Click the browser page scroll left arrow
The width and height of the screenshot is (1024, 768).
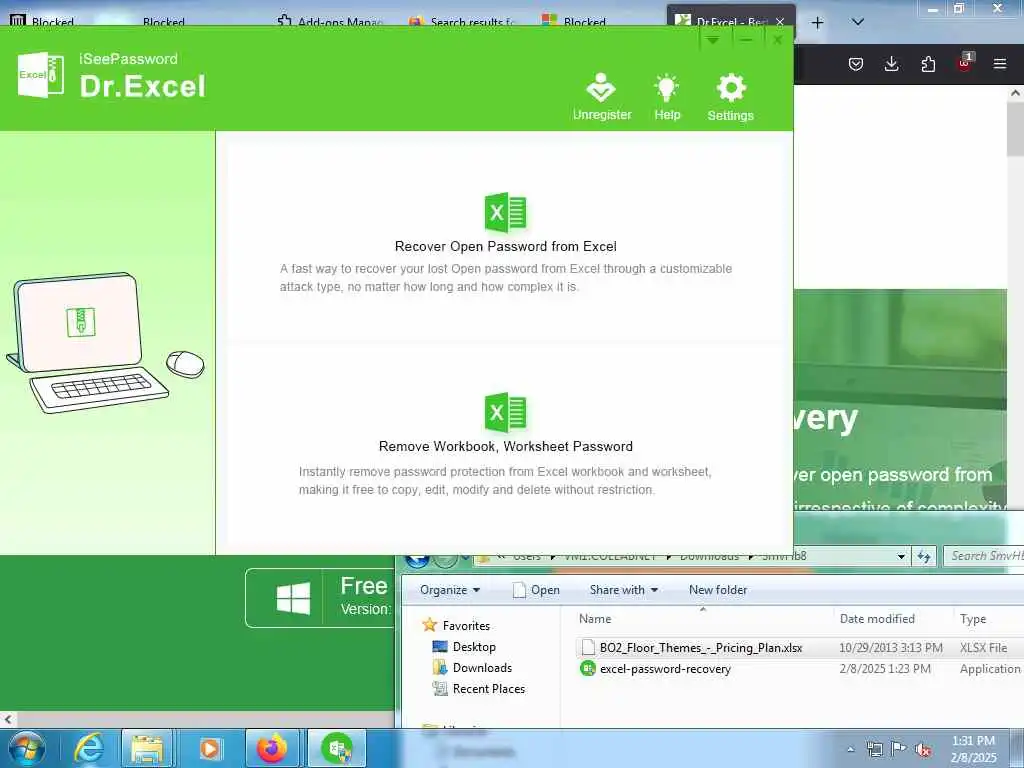click(8, 719)
